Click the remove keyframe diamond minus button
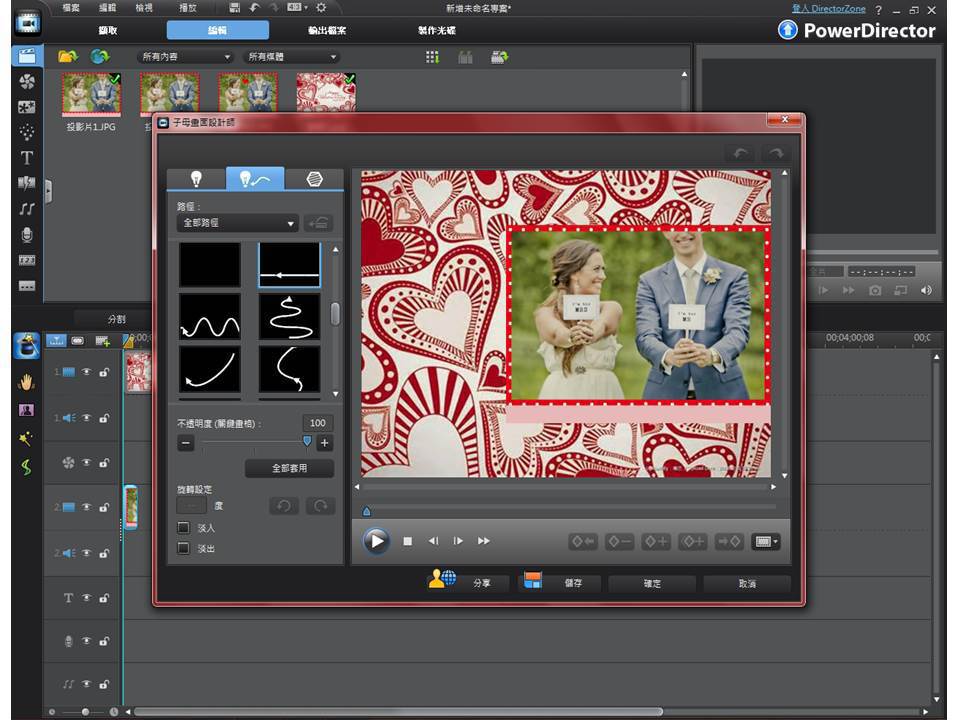 pos(619,541)
